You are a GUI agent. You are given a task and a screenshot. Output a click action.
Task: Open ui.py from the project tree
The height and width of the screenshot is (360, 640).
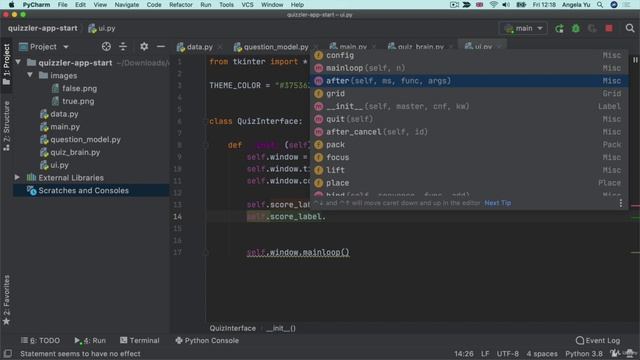point(54,165)
